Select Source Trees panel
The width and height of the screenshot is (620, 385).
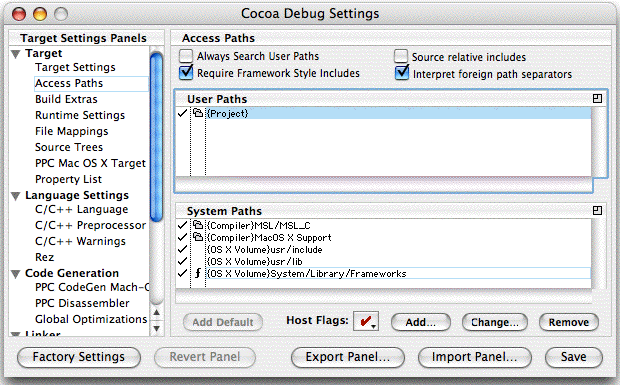[x=69, y=147]
